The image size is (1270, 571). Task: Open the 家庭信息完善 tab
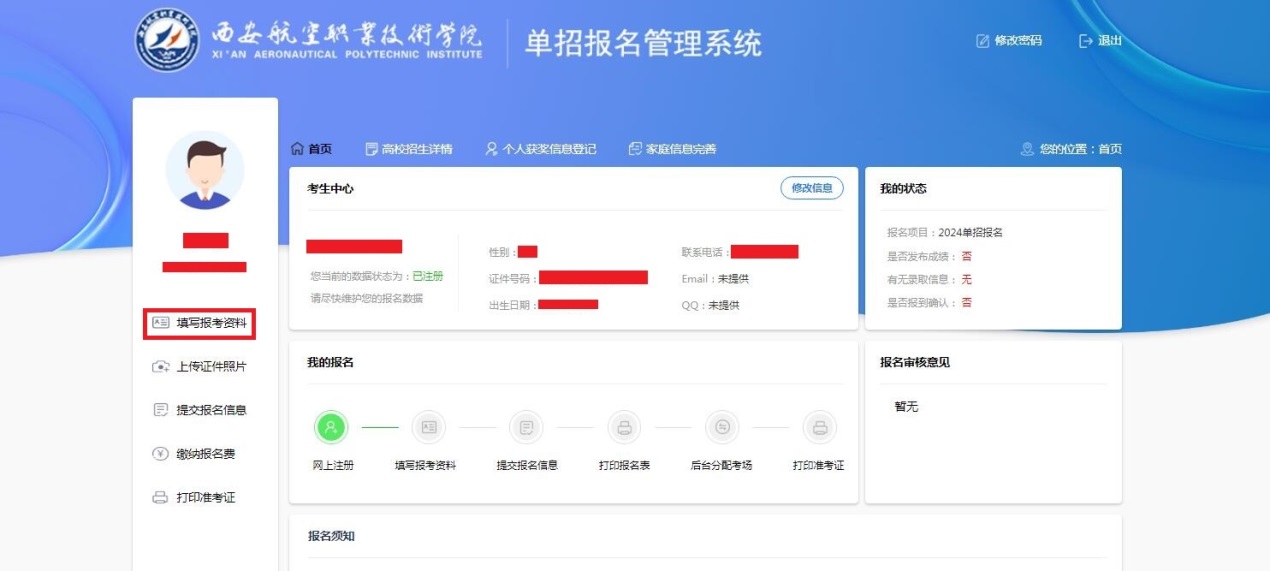point(672,149)
